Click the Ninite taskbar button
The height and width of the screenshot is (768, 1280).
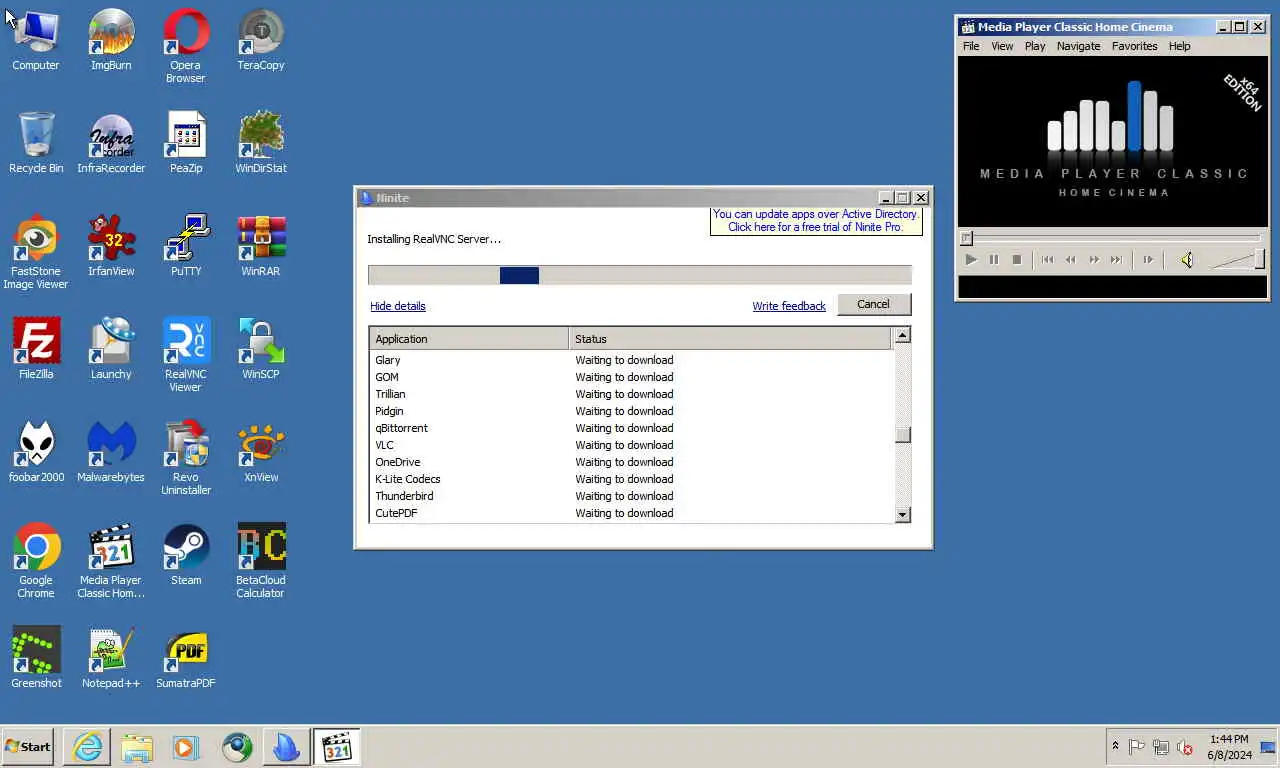pyautogui.click(x=286, y=746)
